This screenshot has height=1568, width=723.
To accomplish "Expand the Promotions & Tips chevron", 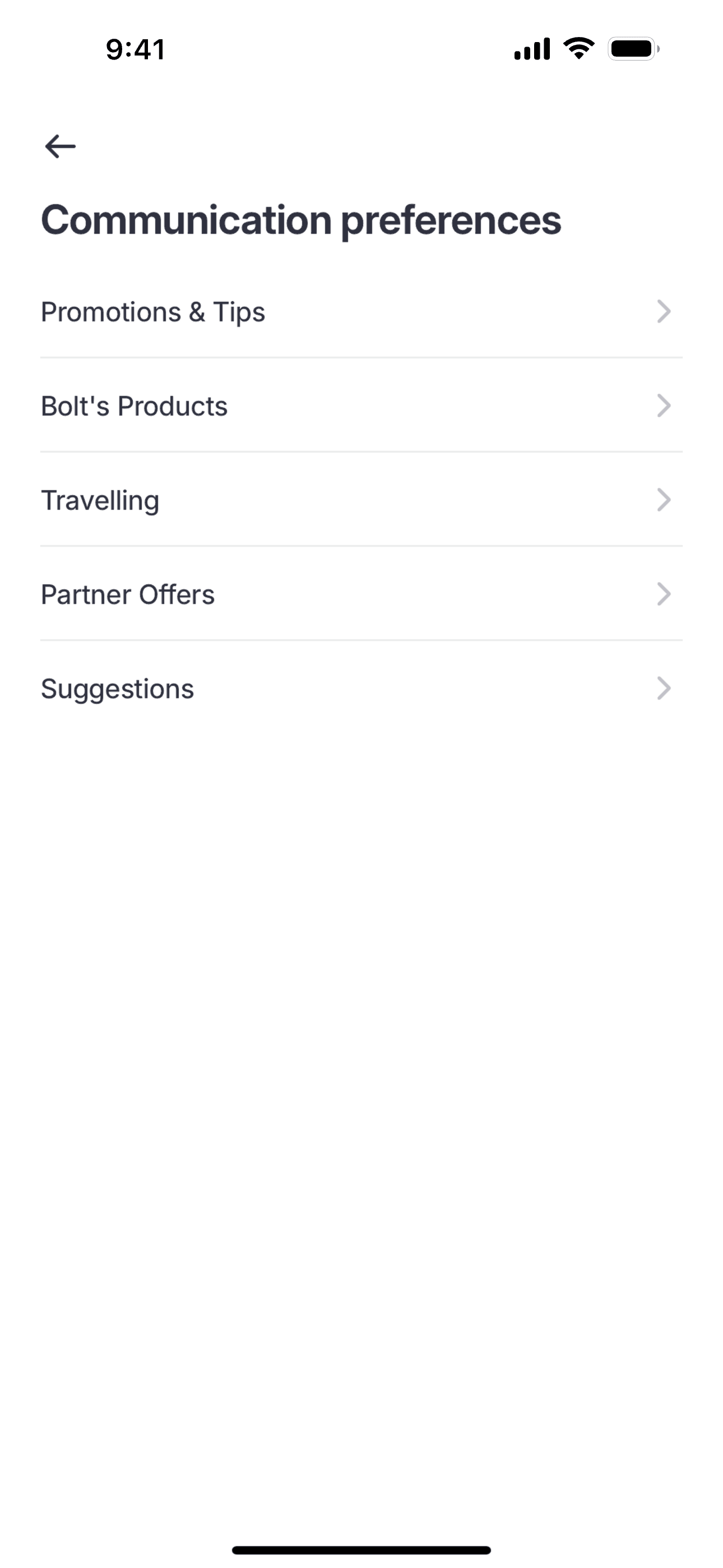I will coord(664,312).
